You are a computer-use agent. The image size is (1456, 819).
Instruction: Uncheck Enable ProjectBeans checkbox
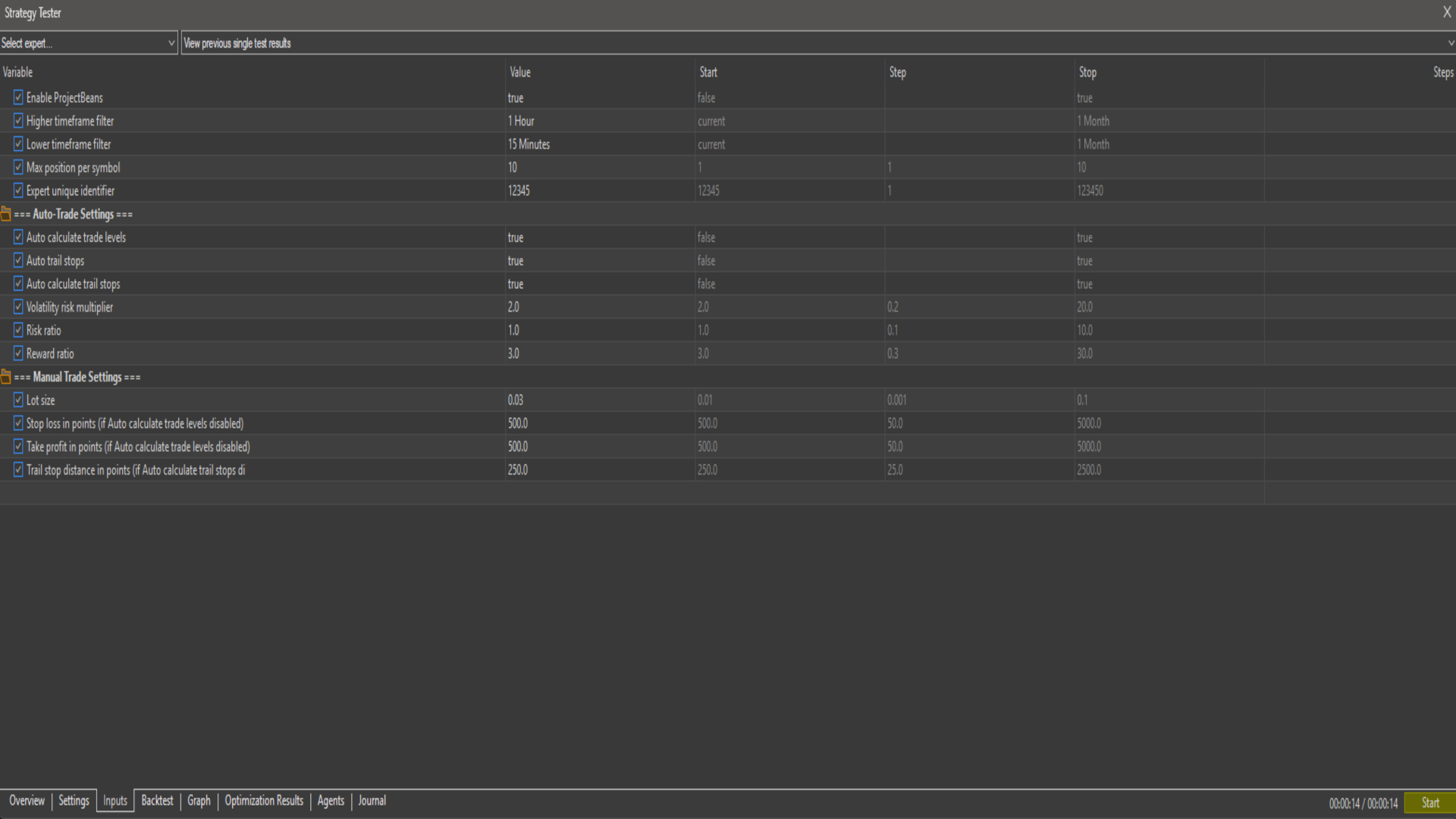(x=18, y=97)
